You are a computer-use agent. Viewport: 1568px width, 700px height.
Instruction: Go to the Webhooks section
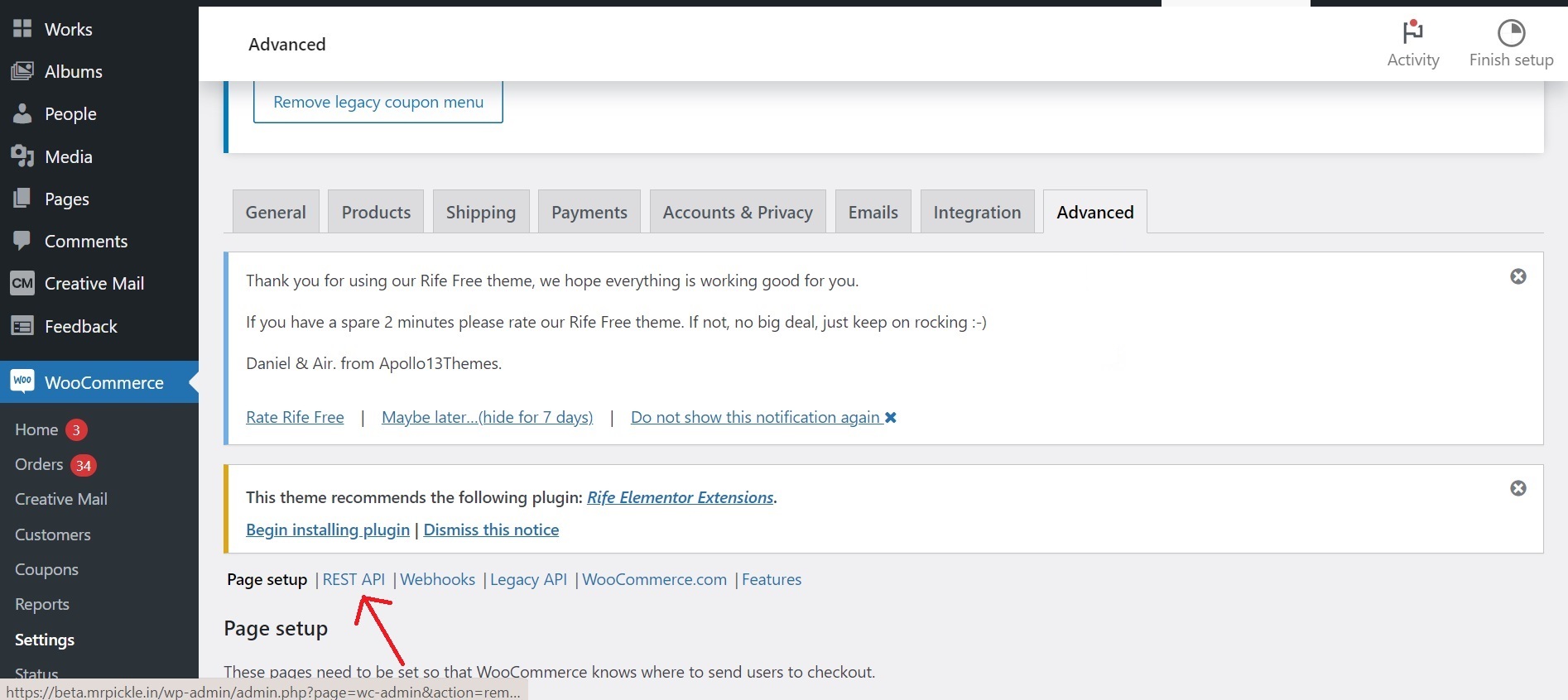tap(437, 579)
